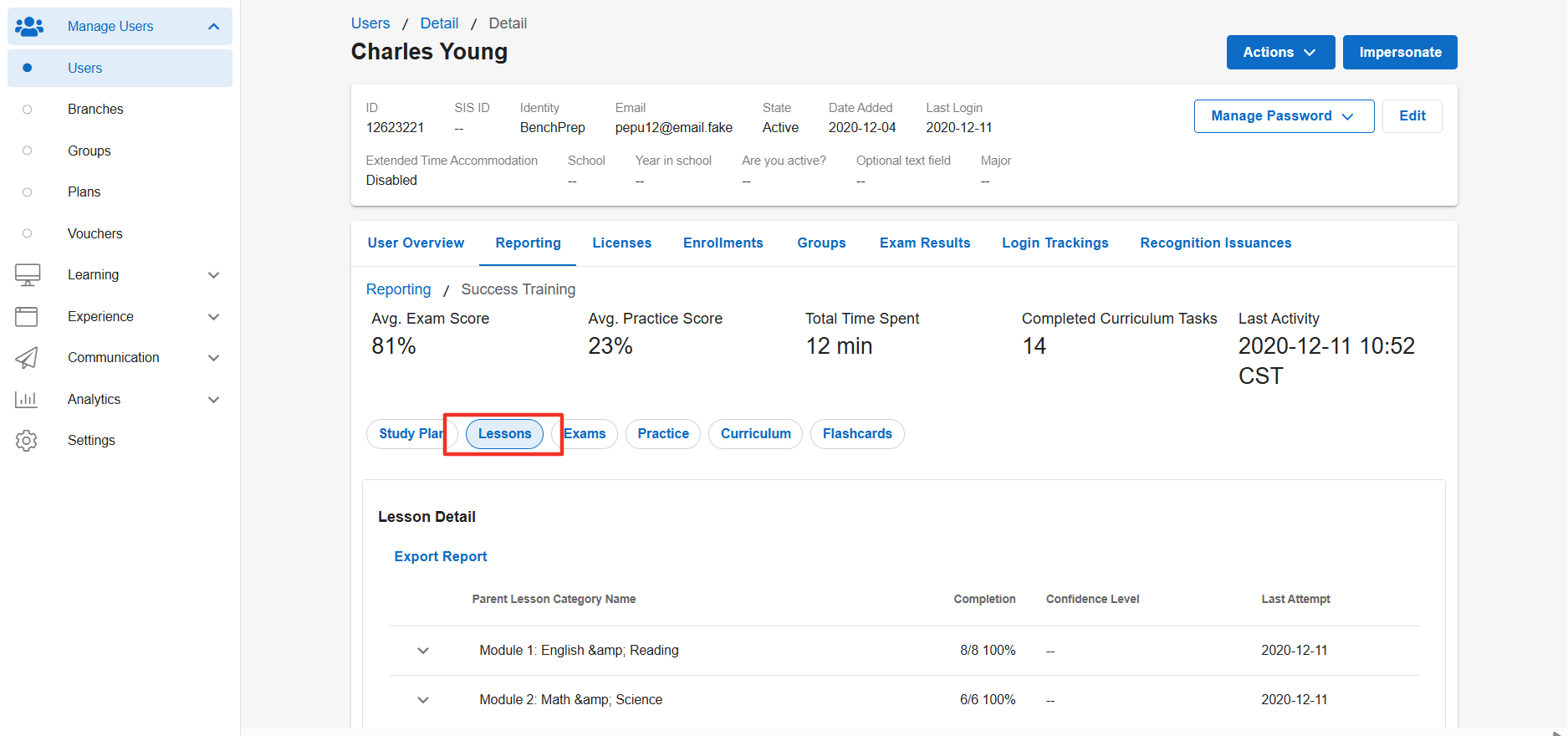The width and height of the screenshot is (1568, 736).
Task: Click the Learning monitor icon
Action: click(28, 275)
